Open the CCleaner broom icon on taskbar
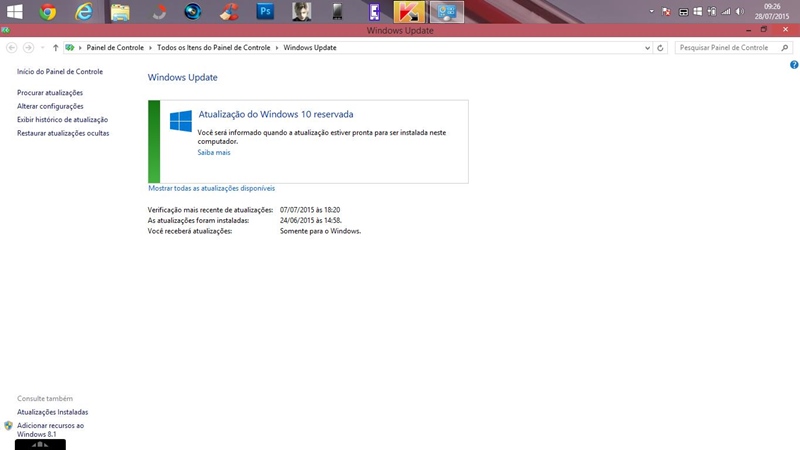Image resolution: width=800 pixels, height=450 pixels. 229,12
